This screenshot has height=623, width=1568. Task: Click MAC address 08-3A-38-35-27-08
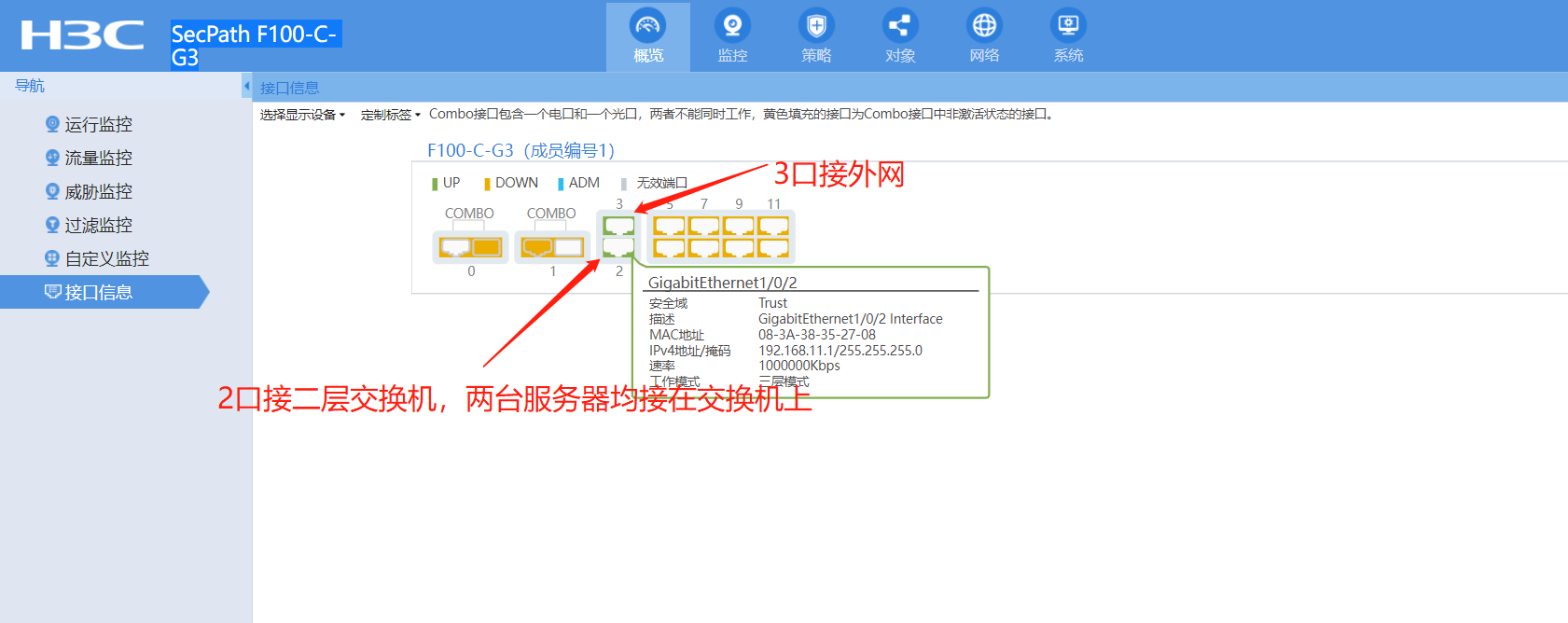point(816,335)
